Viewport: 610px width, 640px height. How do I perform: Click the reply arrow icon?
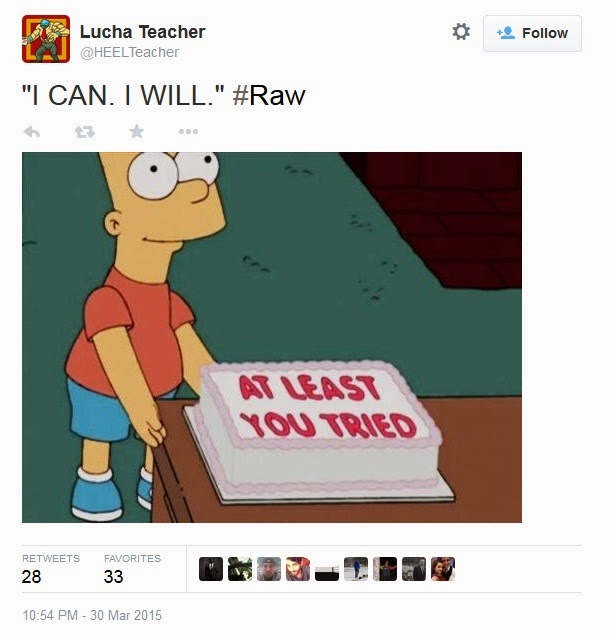tap(32, 131)
